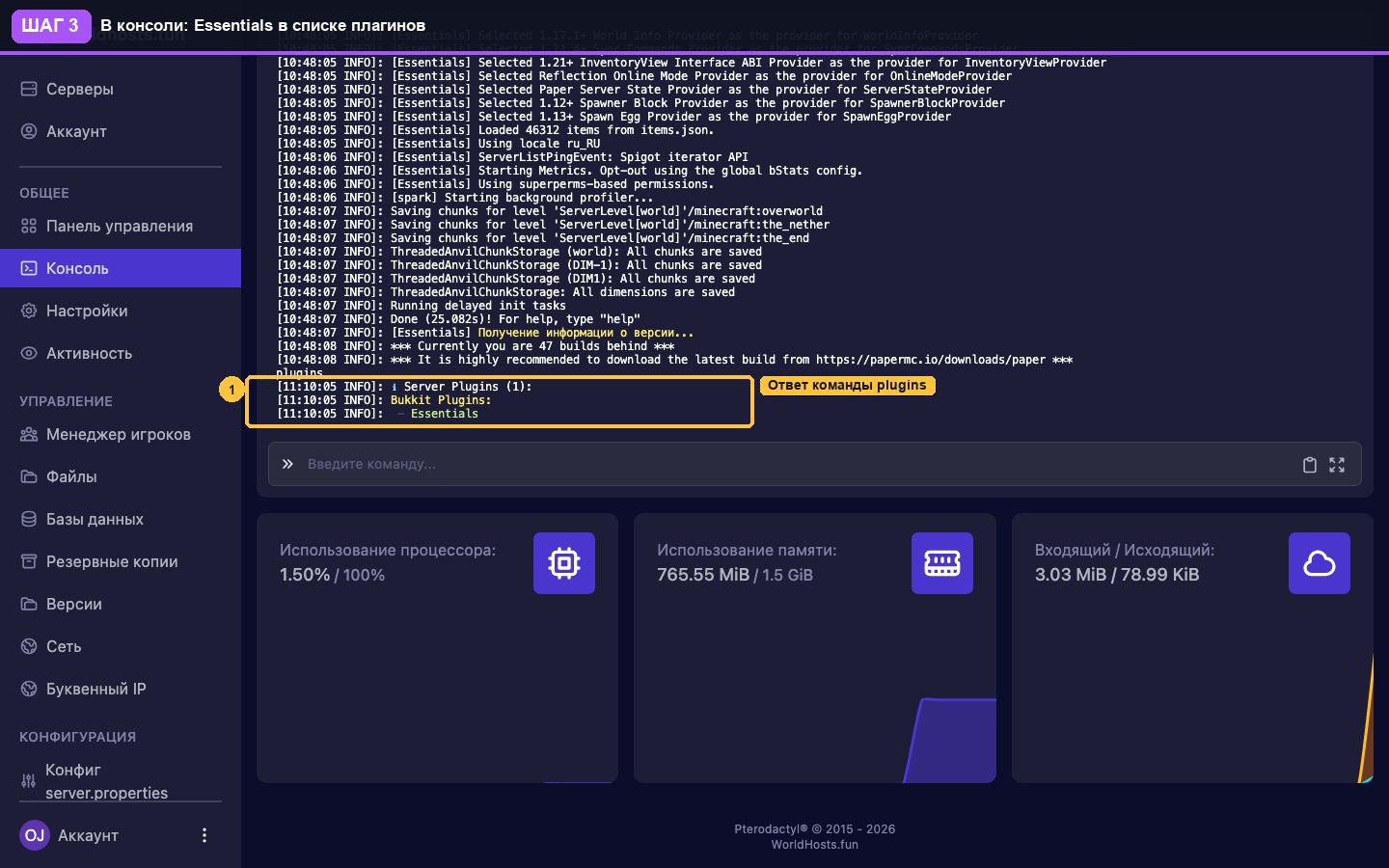The height and width of the screenshot is (868, 1389).
Task: Open Базы данных section
Action: pos(121,519)
